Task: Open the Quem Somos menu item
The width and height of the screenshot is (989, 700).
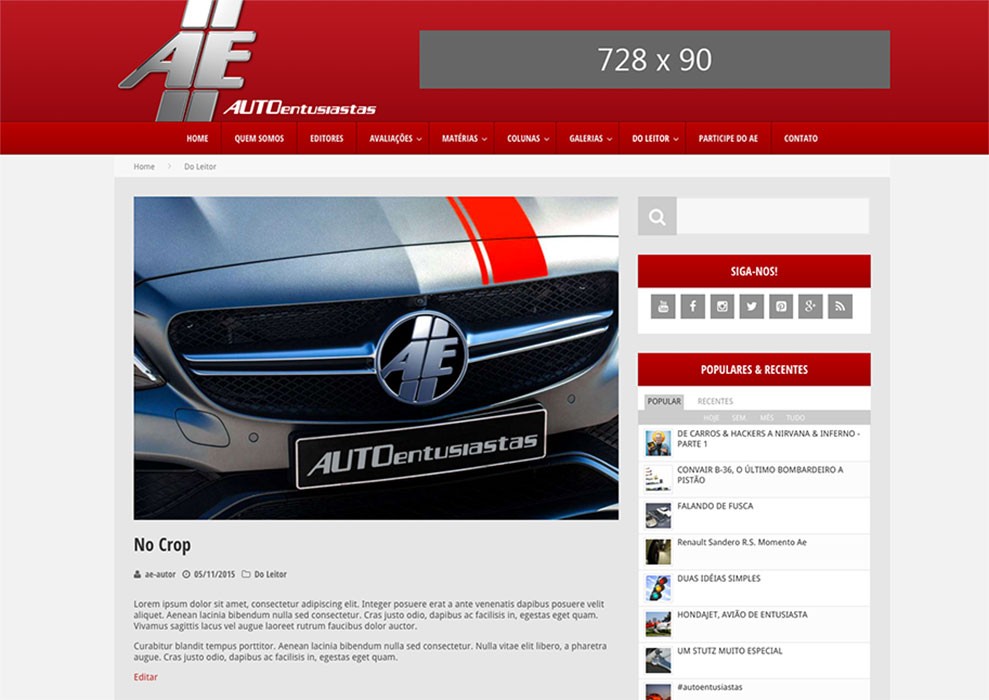Action: click(x=259, y=139)
